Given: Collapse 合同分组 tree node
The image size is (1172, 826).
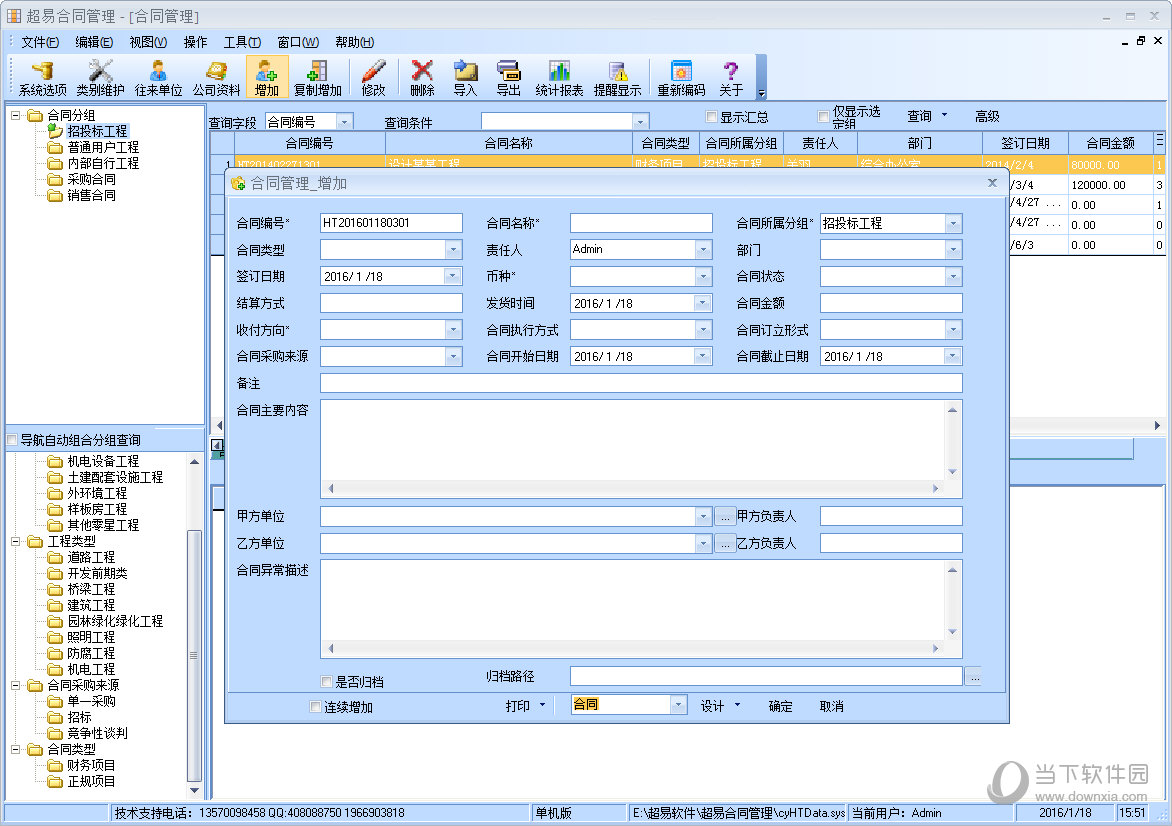Looking at the screenshot, I should pos(15,115).
